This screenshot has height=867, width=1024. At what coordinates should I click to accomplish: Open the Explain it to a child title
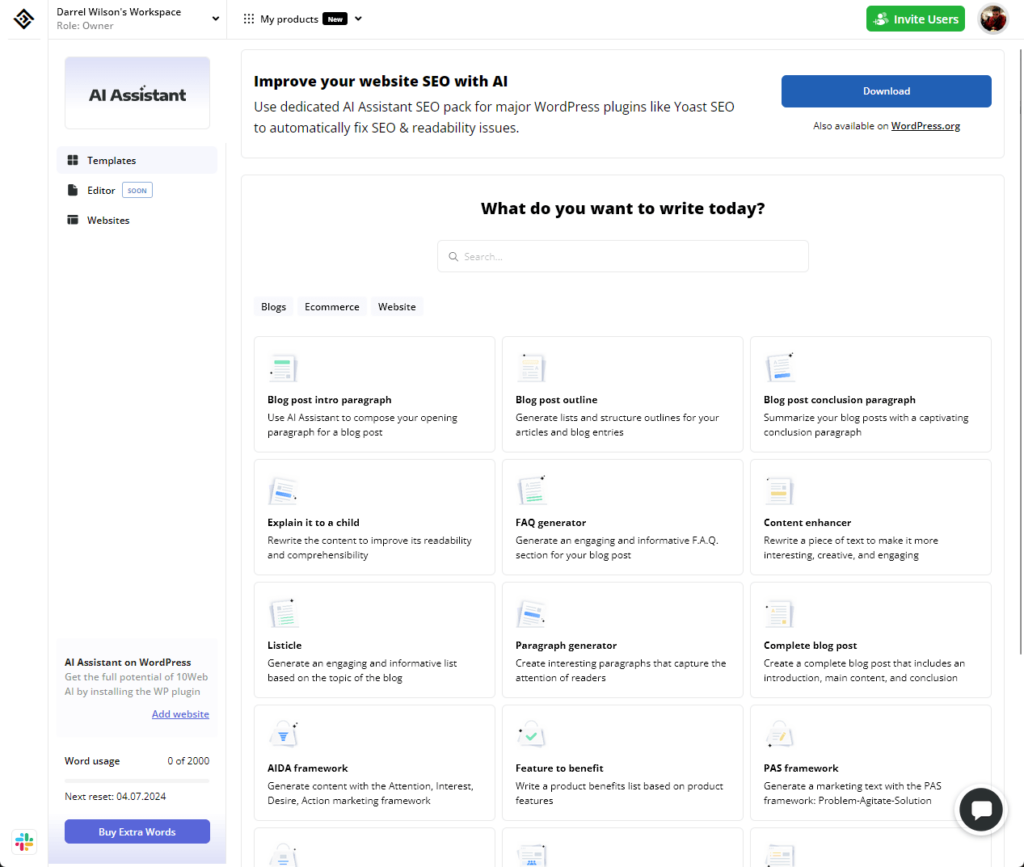click(313, 522)
